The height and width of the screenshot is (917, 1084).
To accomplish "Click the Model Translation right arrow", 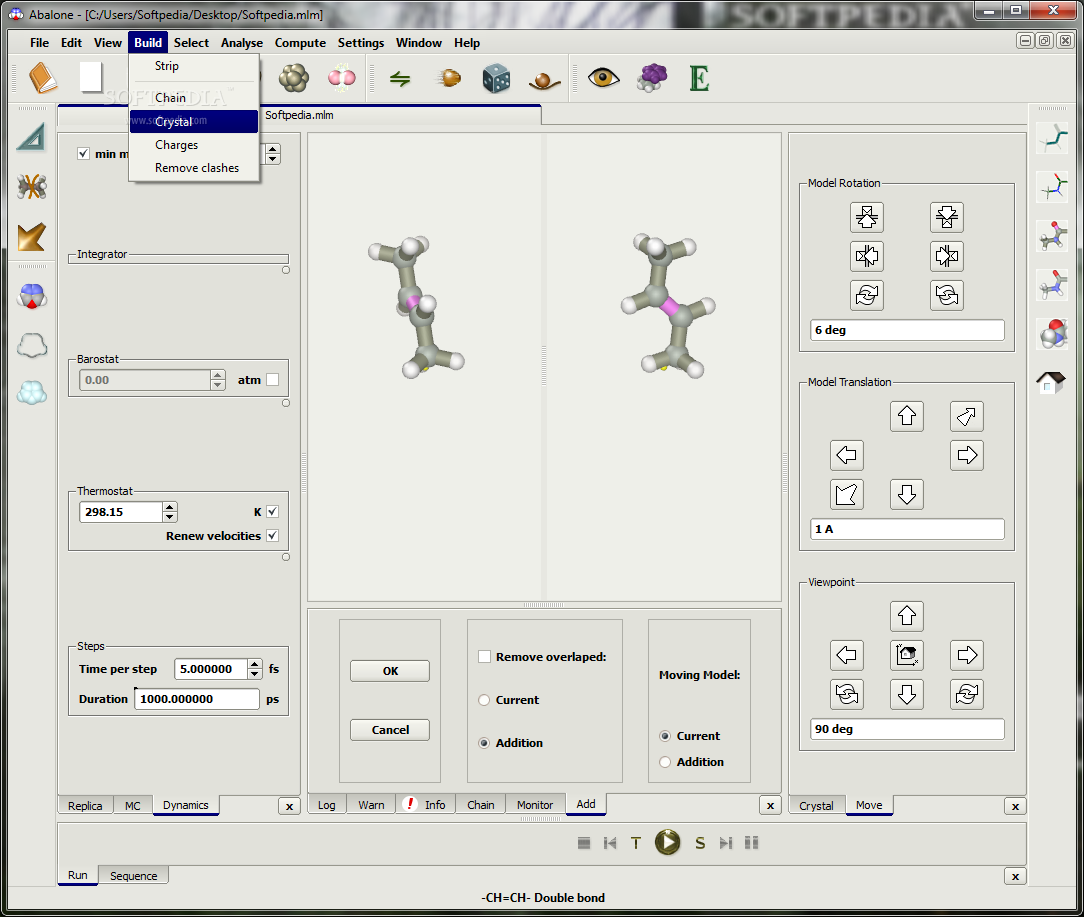I will (966, 455).
